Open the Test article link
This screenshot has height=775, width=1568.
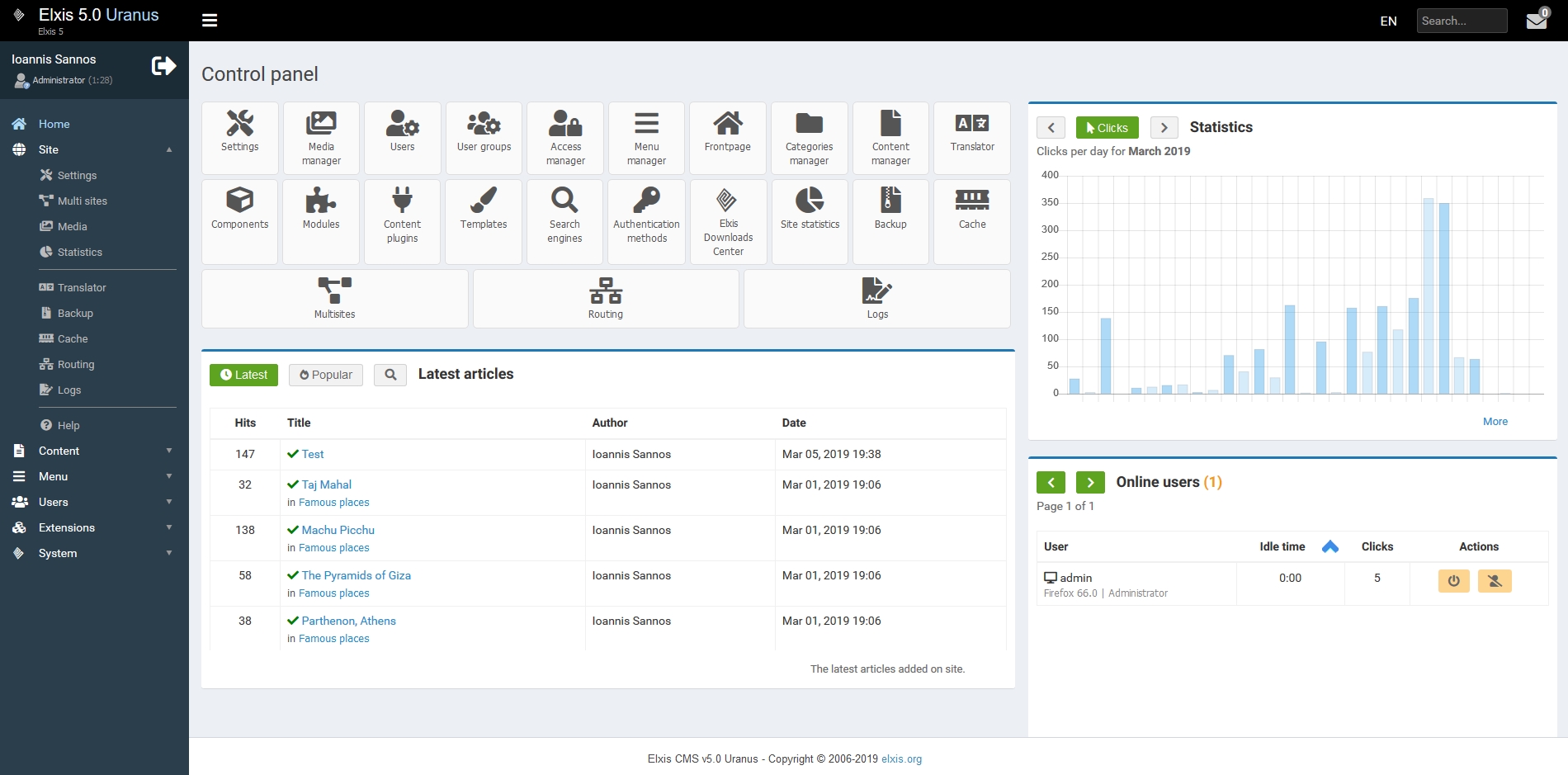(x=312, y=454)
